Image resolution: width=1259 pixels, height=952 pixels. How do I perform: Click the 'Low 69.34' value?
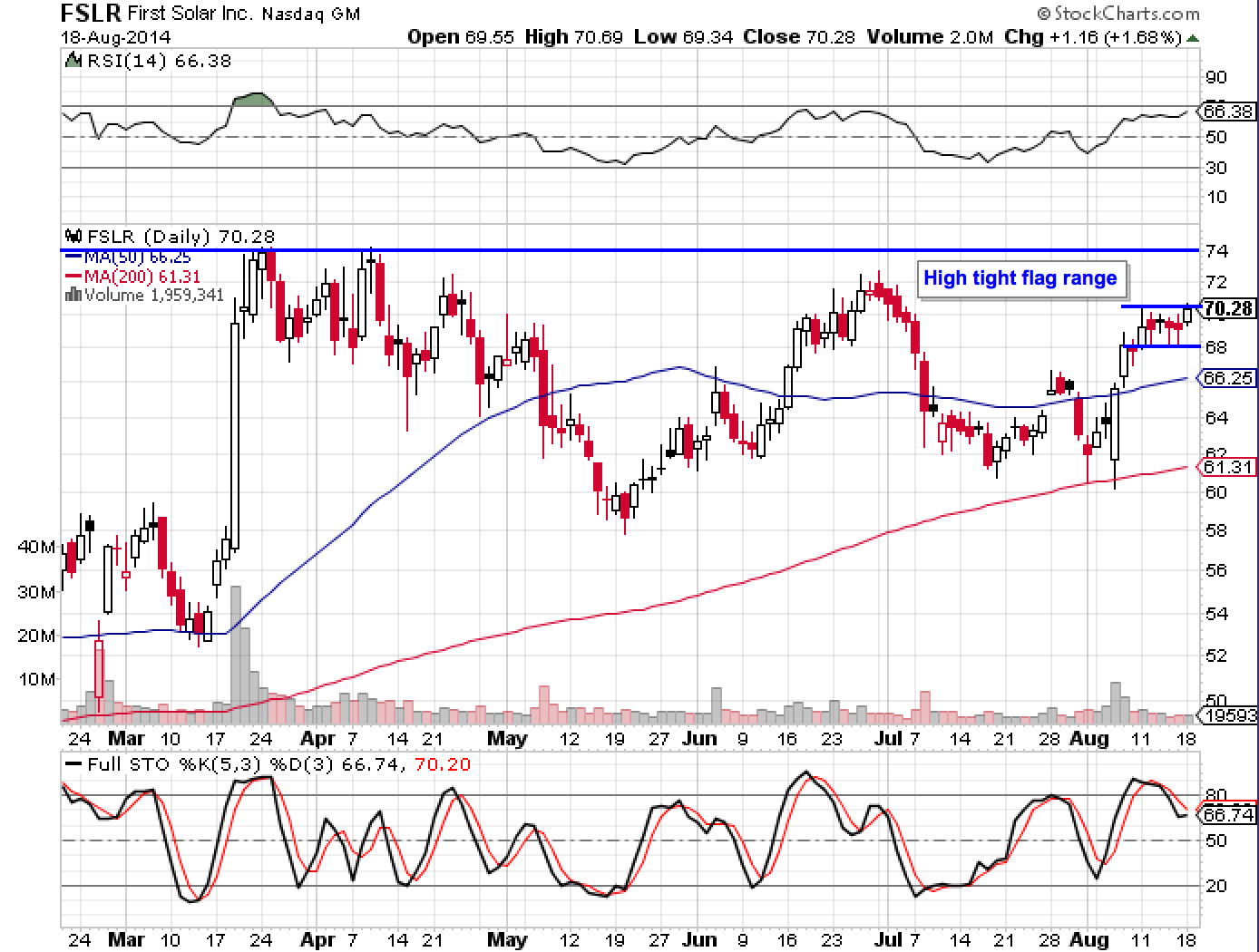coord(683,37)
